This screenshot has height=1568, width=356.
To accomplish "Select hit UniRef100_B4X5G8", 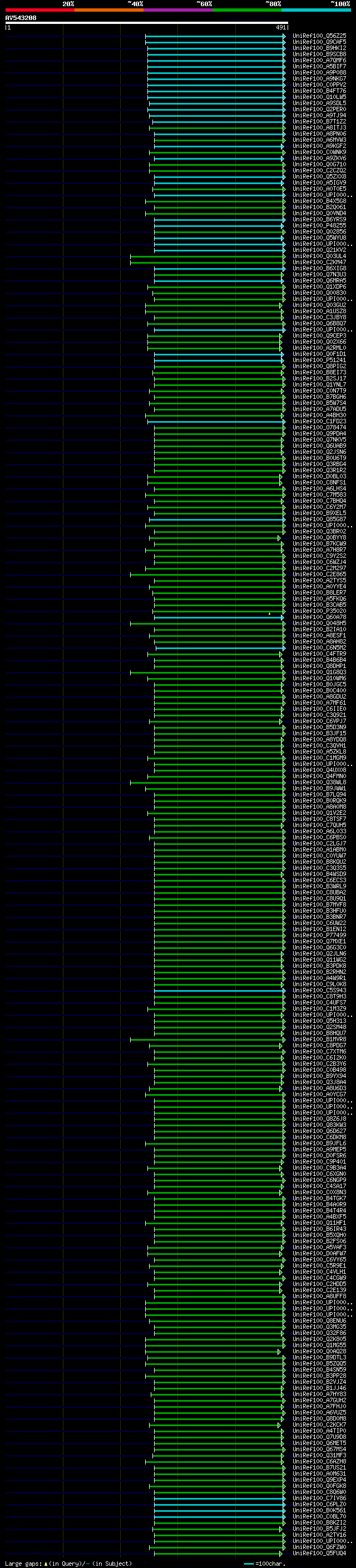I will (319, 201).
